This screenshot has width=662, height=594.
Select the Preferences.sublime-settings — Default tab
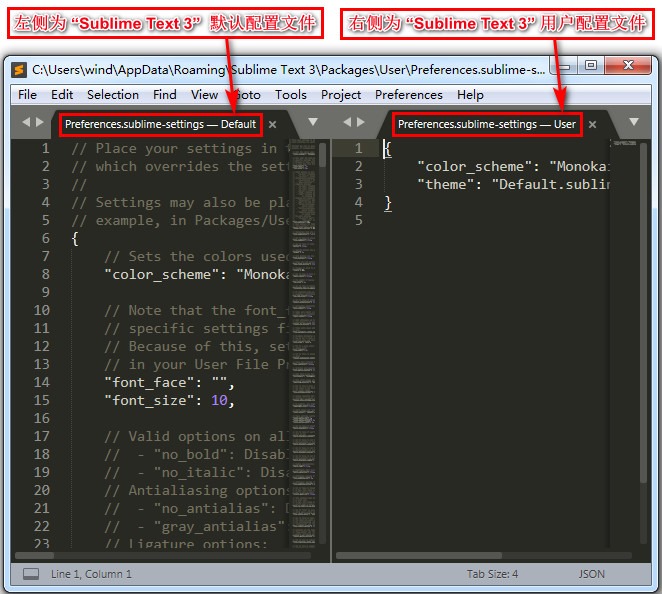(x=160, y=124)
